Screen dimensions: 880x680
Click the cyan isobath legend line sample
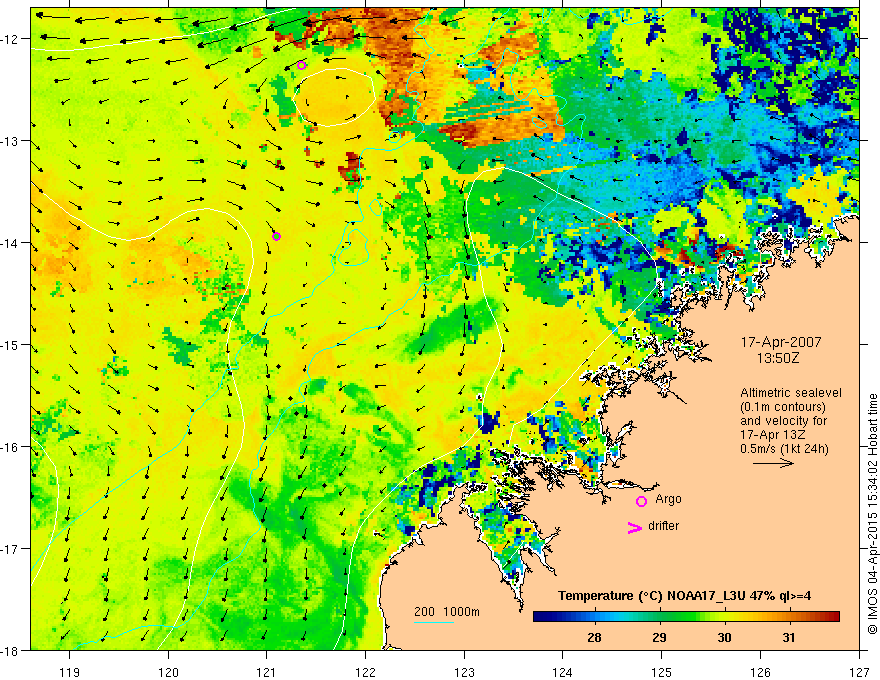pos(434,622)
